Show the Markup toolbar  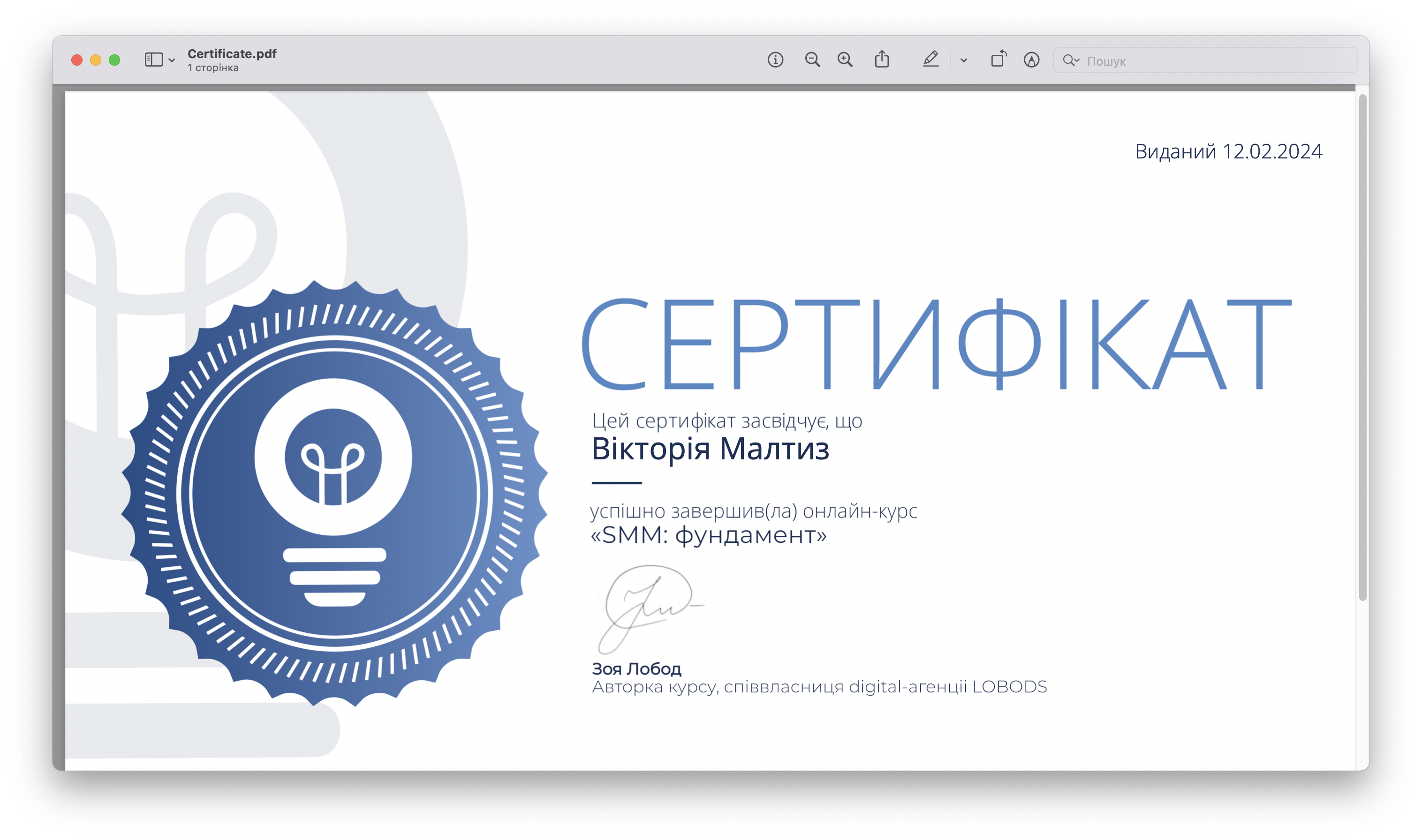pyautogui.click(x=1031, y=60)
